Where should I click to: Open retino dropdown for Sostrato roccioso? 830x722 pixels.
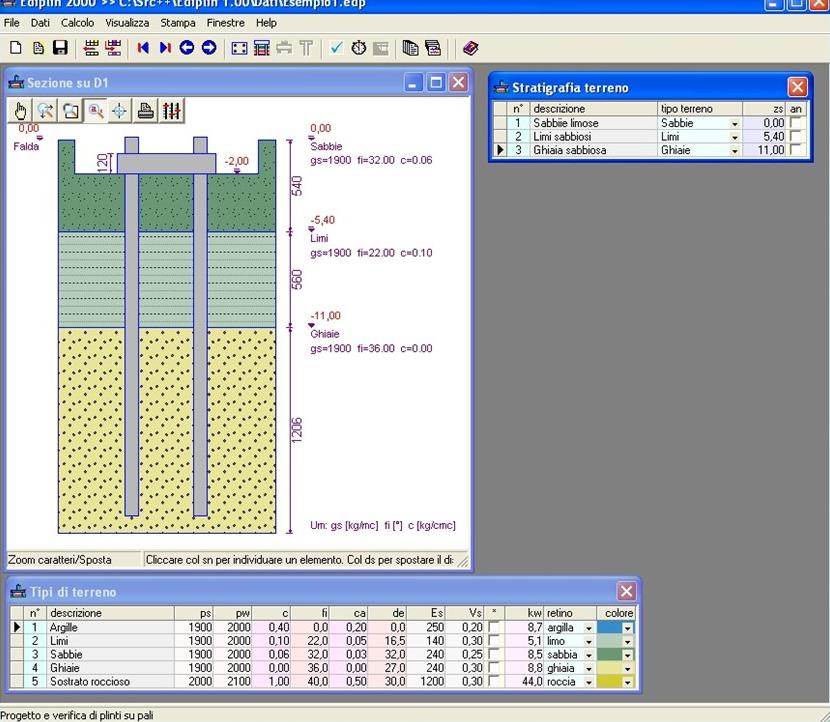589,682
